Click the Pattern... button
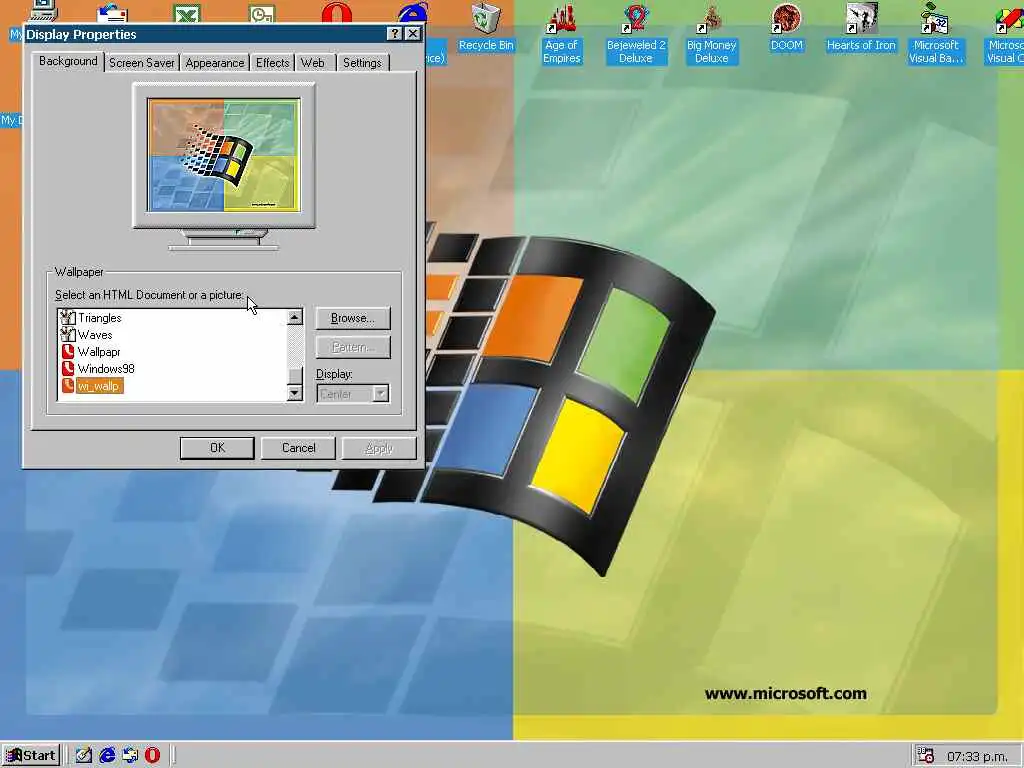The width and height of the screenshot is (1024, 768). pos(353,347)
